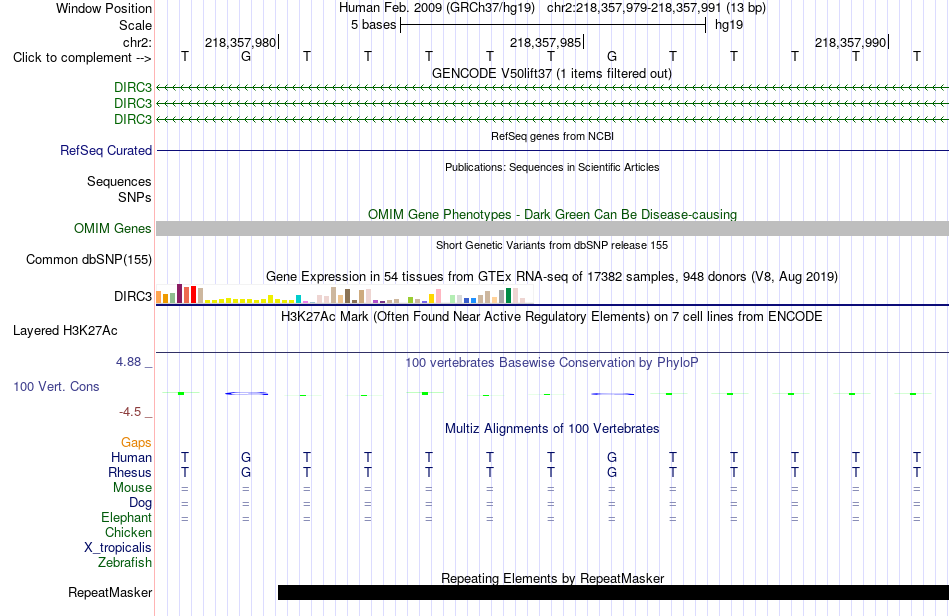Screen dimensions: 950x616
Task: Click the "Chicken" species label
Action: (x=128, y=532)
